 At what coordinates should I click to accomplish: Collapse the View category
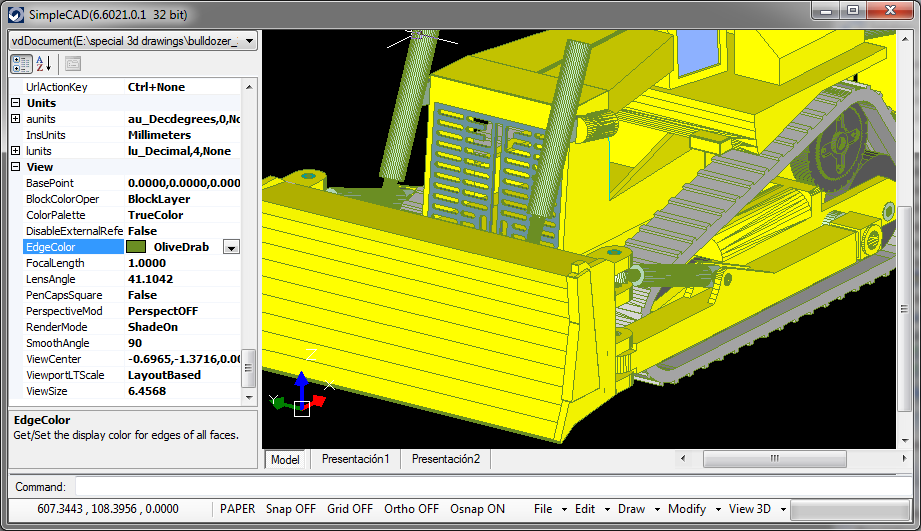point(15,167)
